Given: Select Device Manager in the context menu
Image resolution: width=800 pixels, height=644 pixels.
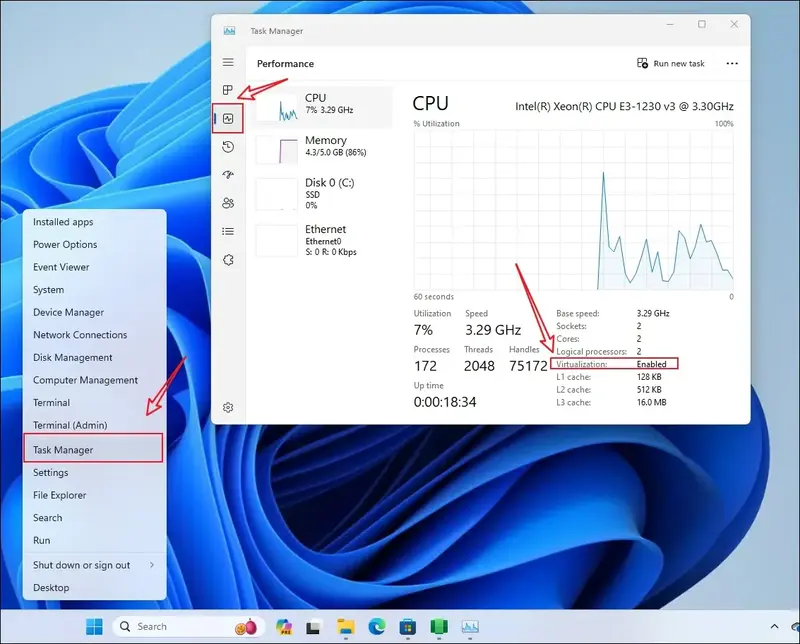Looking at the screenshot, I should click(x=68, y=312).
